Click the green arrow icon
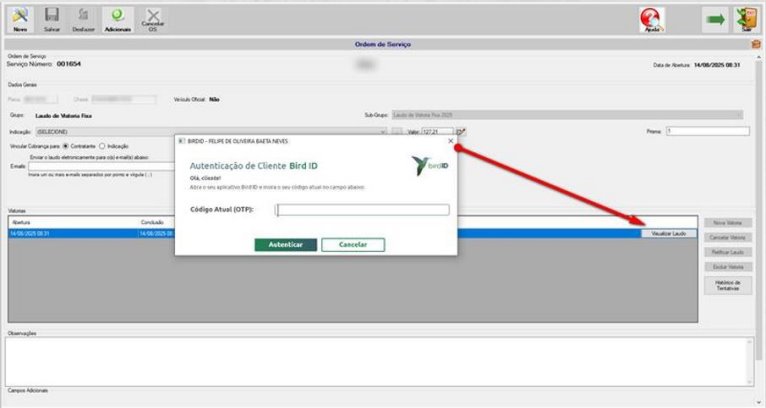 (715, 20)
